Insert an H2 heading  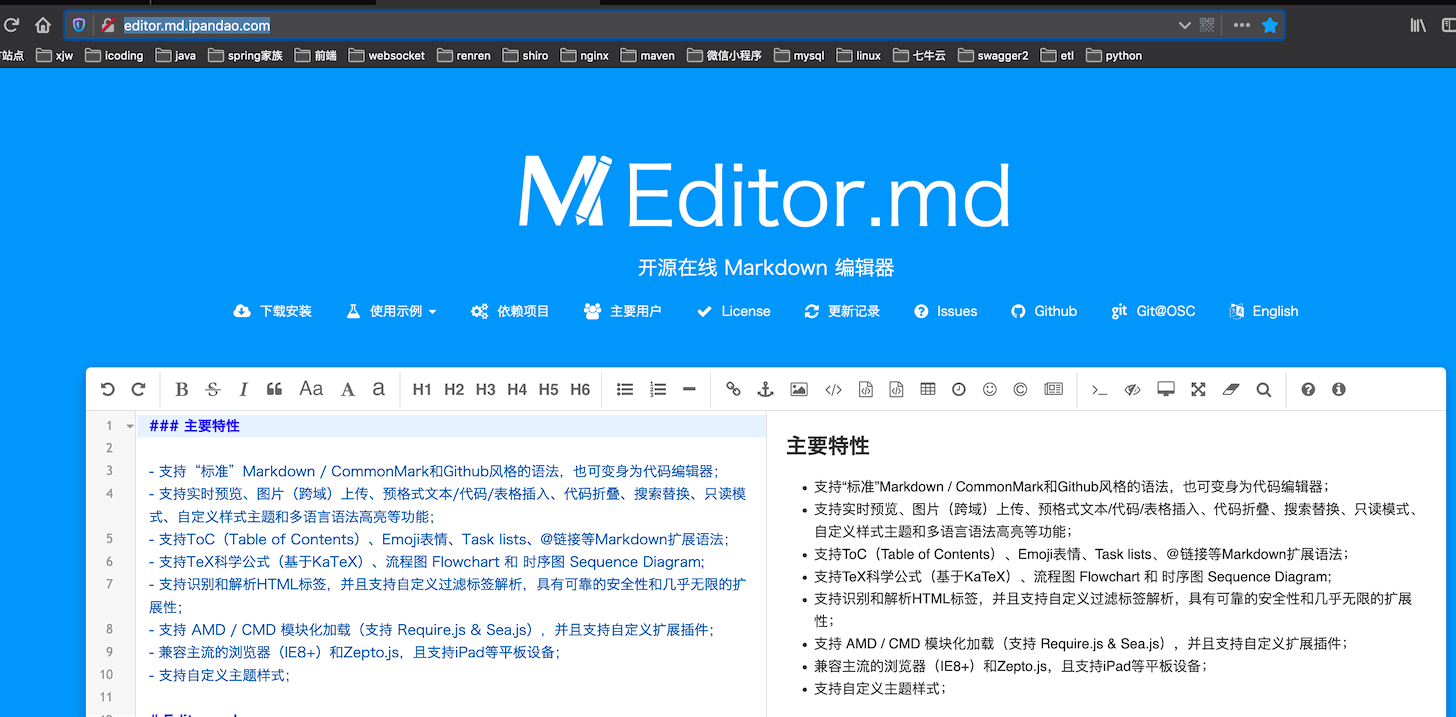[454, 390]
